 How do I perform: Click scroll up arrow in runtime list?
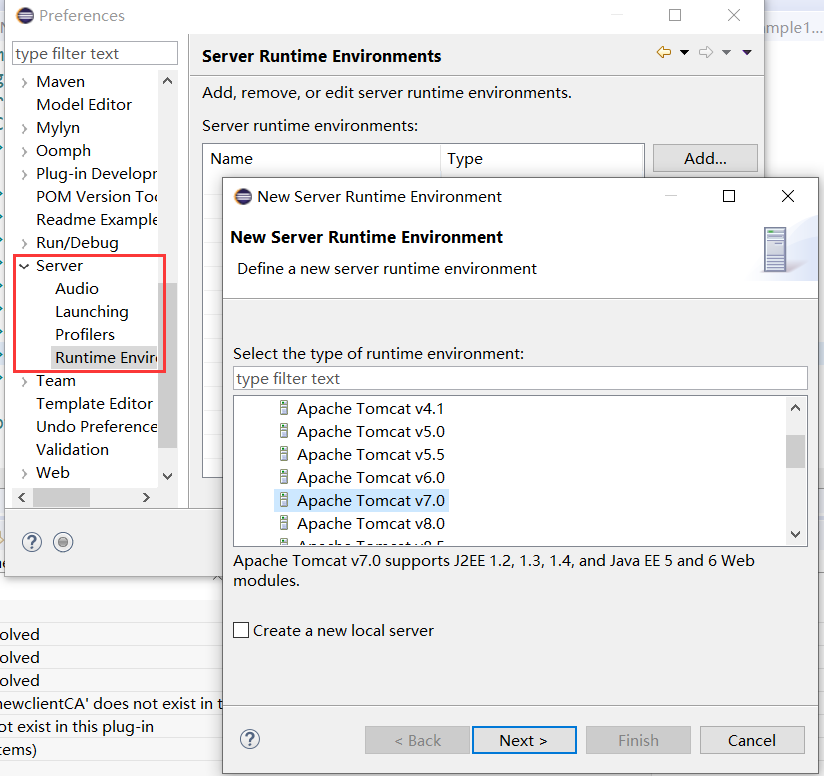point(796,408)
